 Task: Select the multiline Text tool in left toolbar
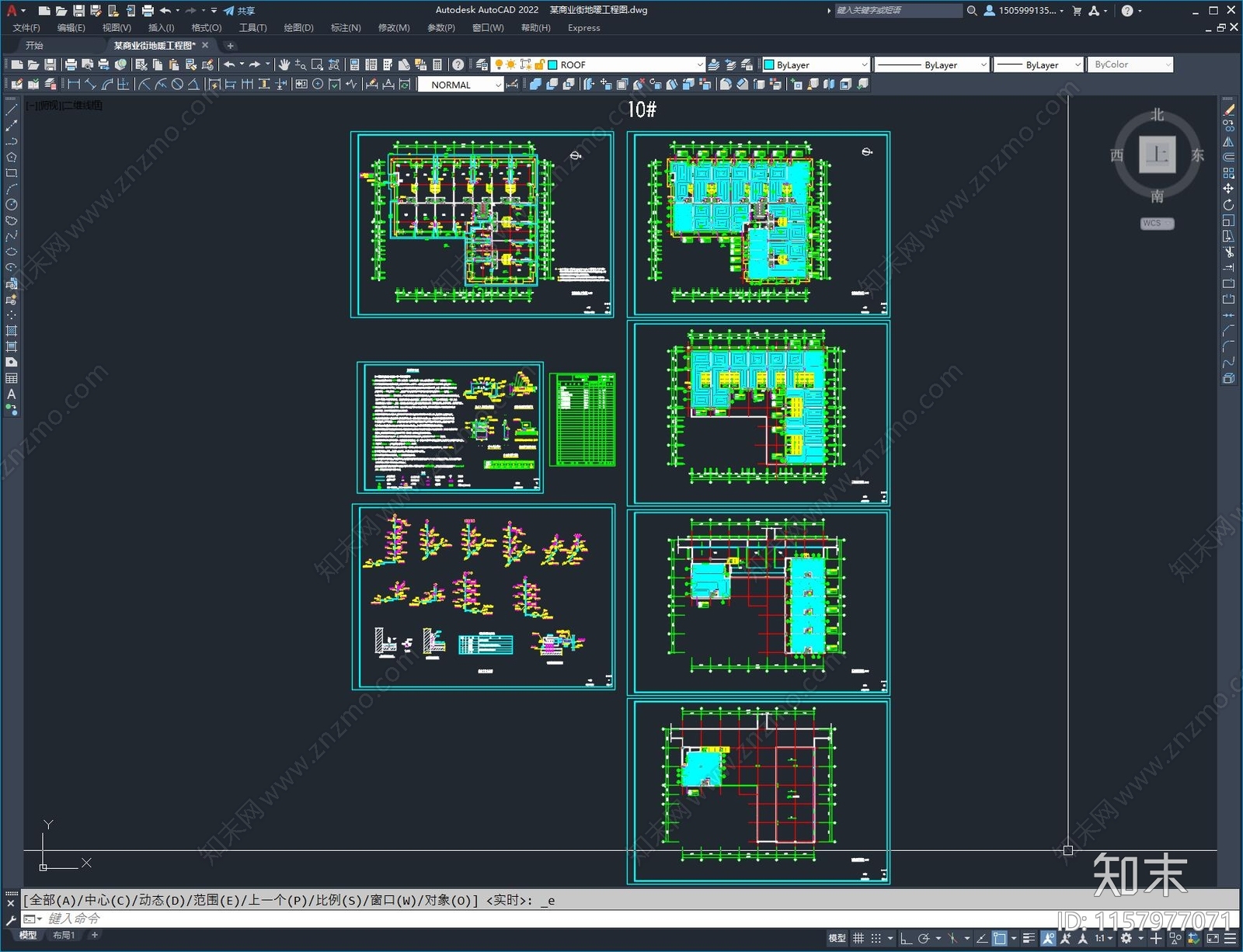pyautogui.click(x=12, y=394)
